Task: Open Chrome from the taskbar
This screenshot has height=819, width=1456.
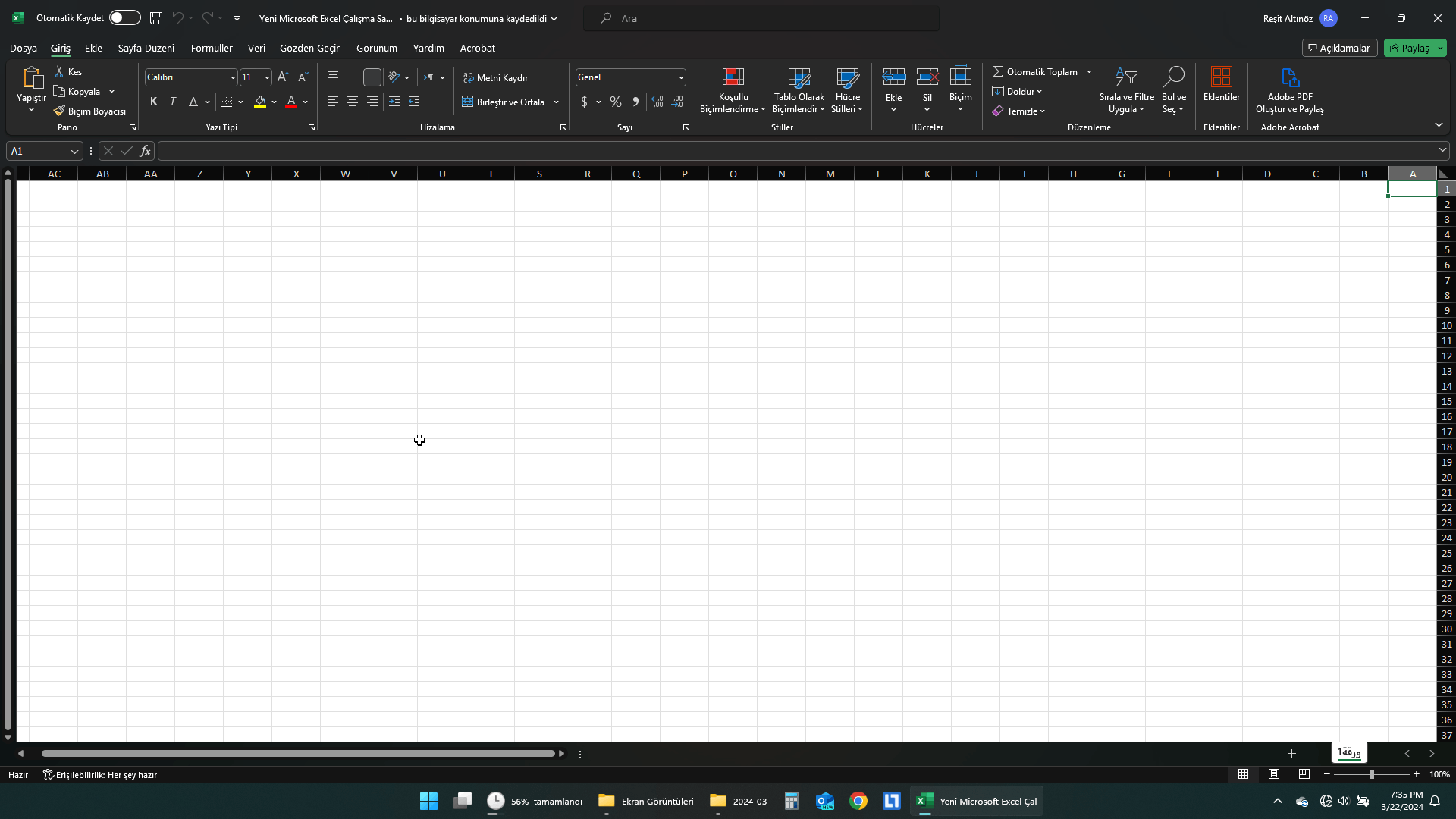Action: 858,801
